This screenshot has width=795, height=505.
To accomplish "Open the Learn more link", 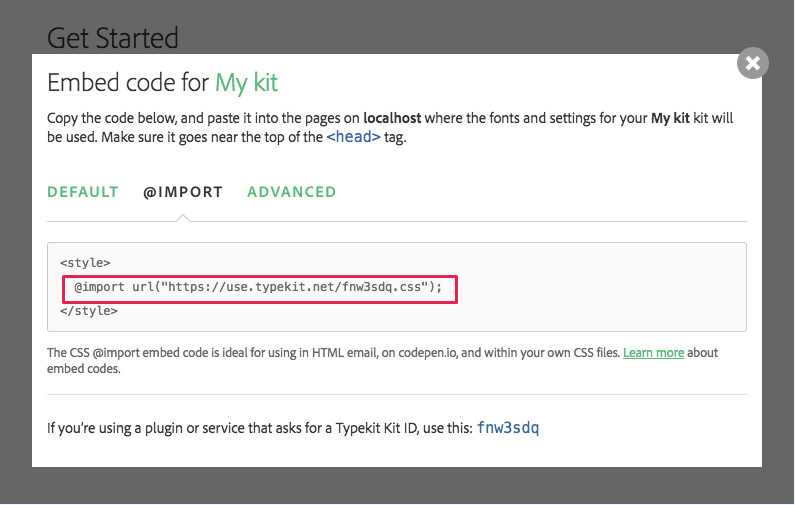I will 653,352.
